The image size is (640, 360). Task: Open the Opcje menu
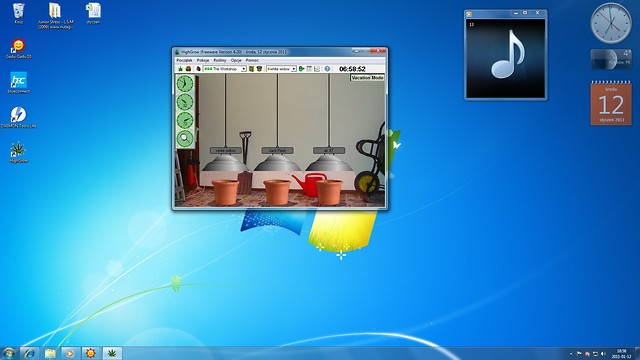tap(236, 60)
